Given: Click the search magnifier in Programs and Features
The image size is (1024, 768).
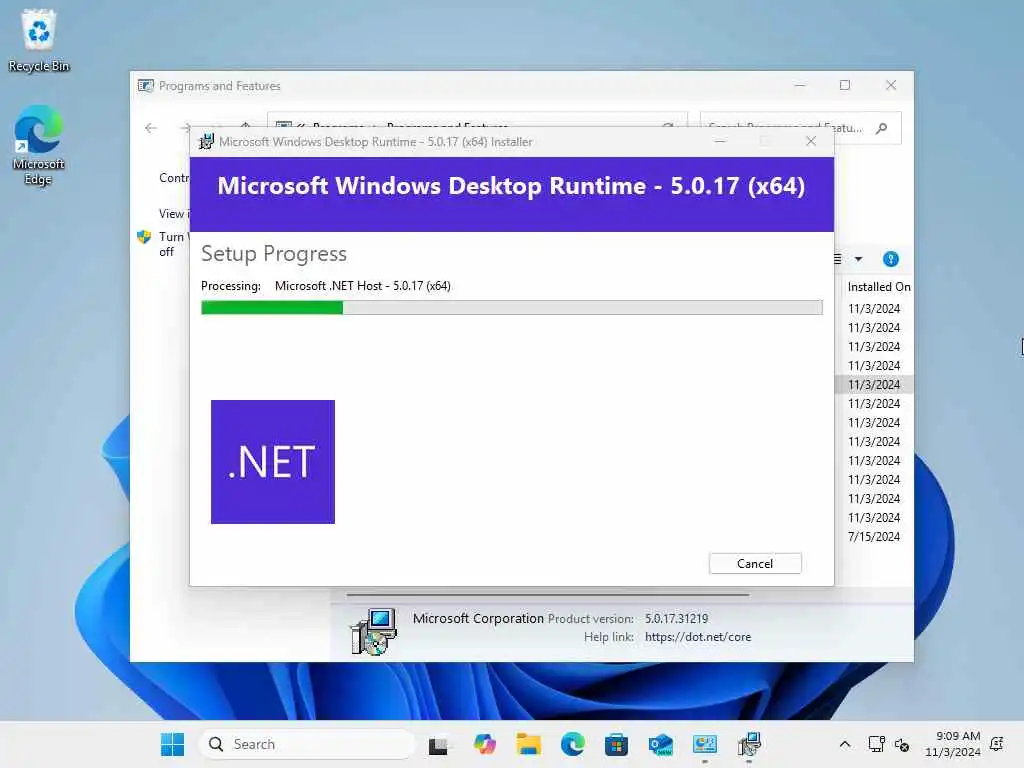Looking at the screenshot, I should pyautogui.click(x=882, y=128).
